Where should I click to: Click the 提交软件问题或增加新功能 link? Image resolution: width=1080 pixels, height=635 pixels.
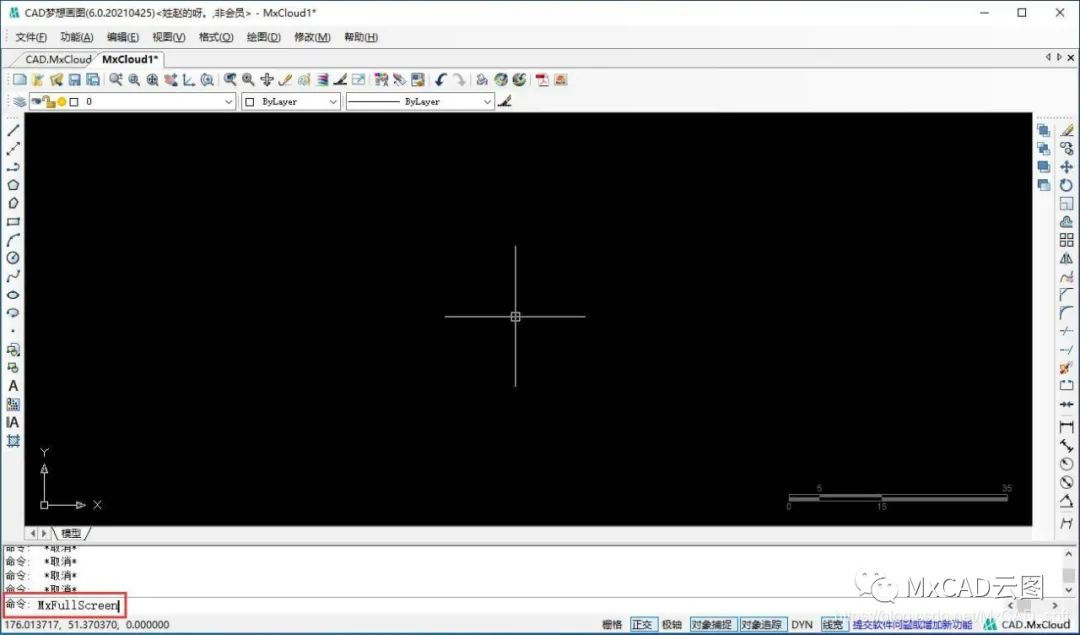912,625
